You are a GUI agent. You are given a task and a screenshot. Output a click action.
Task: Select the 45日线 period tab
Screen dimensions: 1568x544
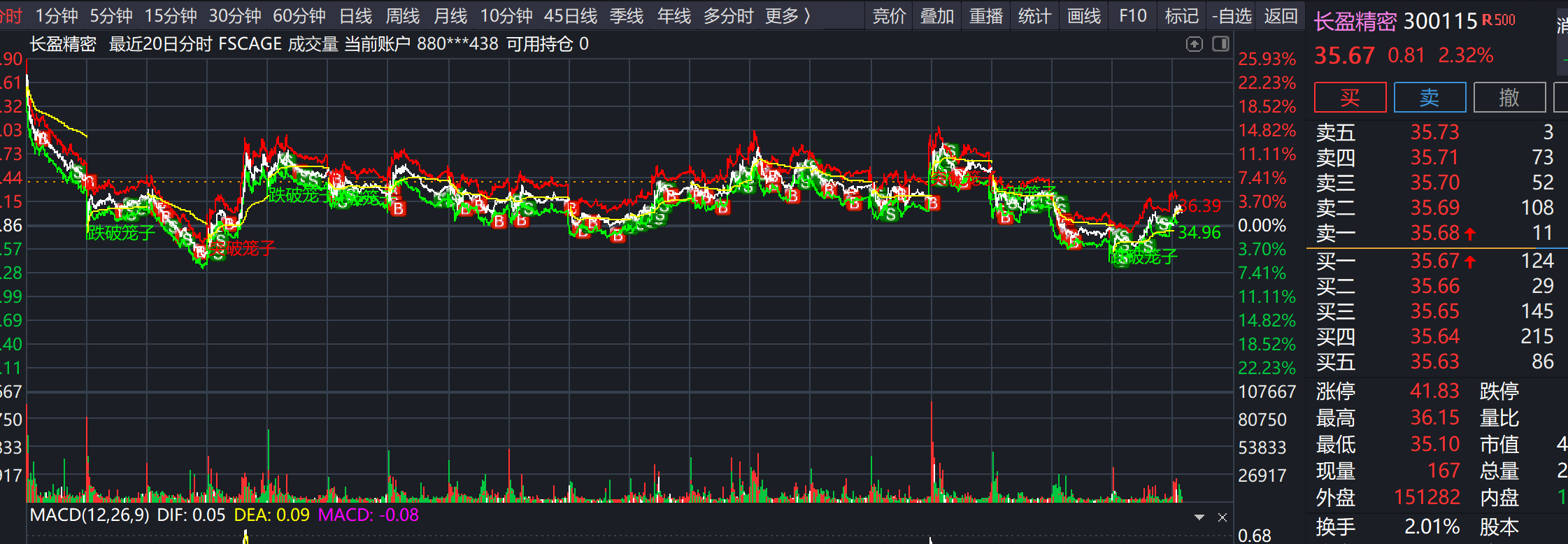(571, 15)
